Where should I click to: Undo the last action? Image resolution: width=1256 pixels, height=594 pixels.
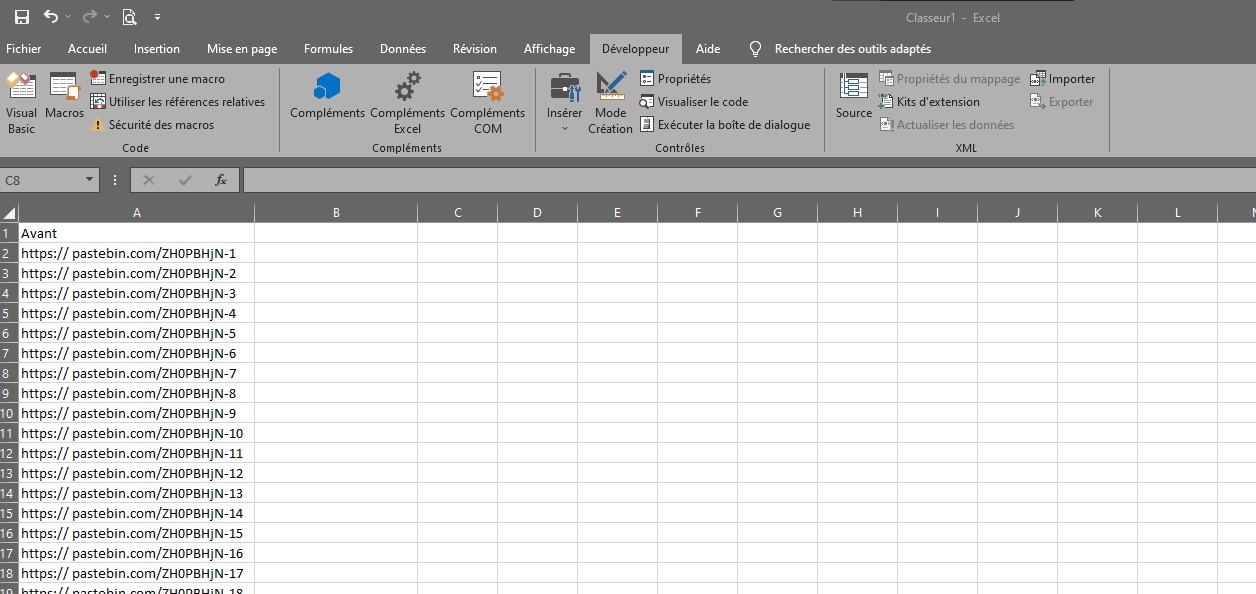(50, 17)
